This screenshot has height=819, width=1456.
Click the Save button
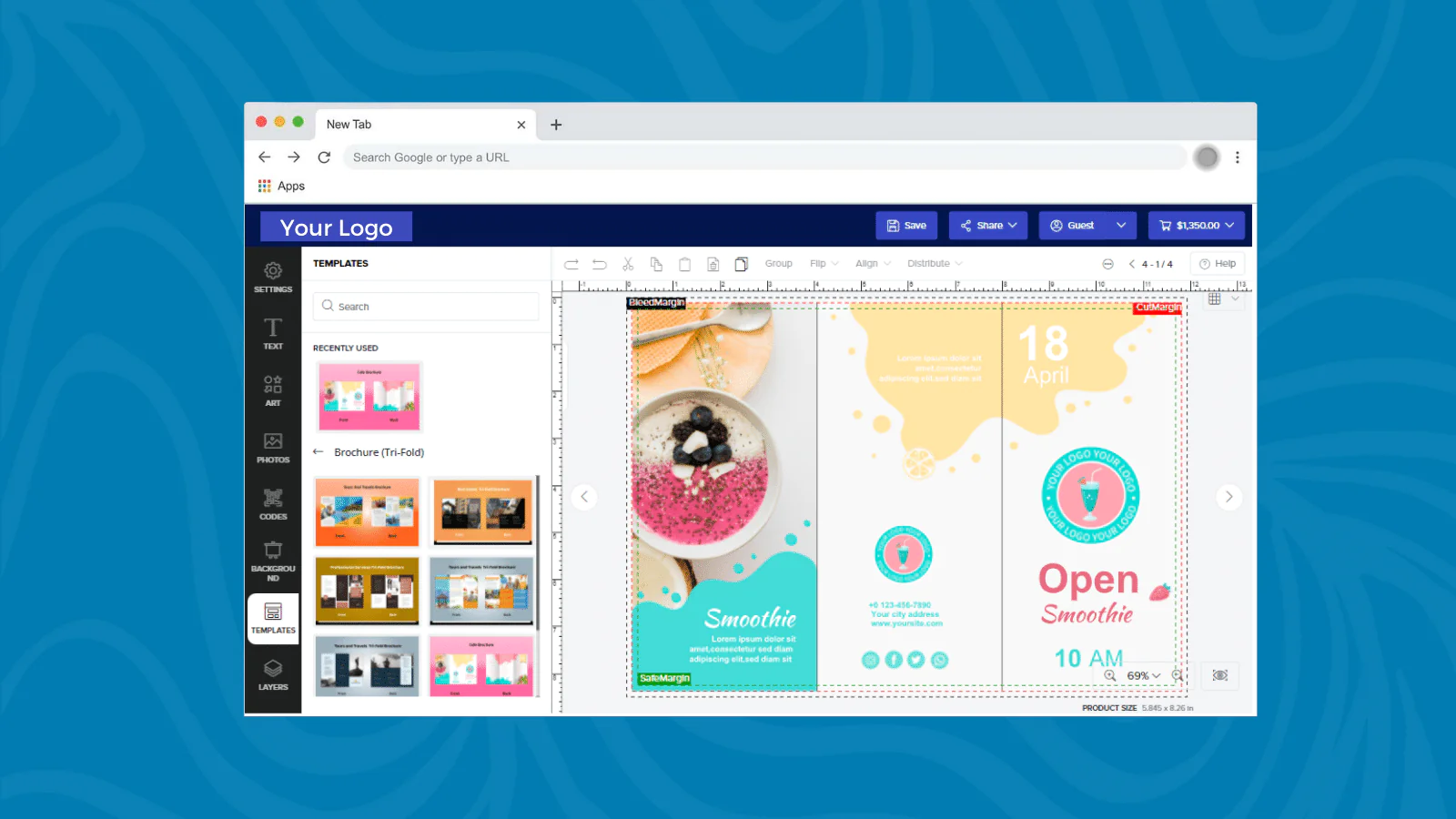pos(906,226)
